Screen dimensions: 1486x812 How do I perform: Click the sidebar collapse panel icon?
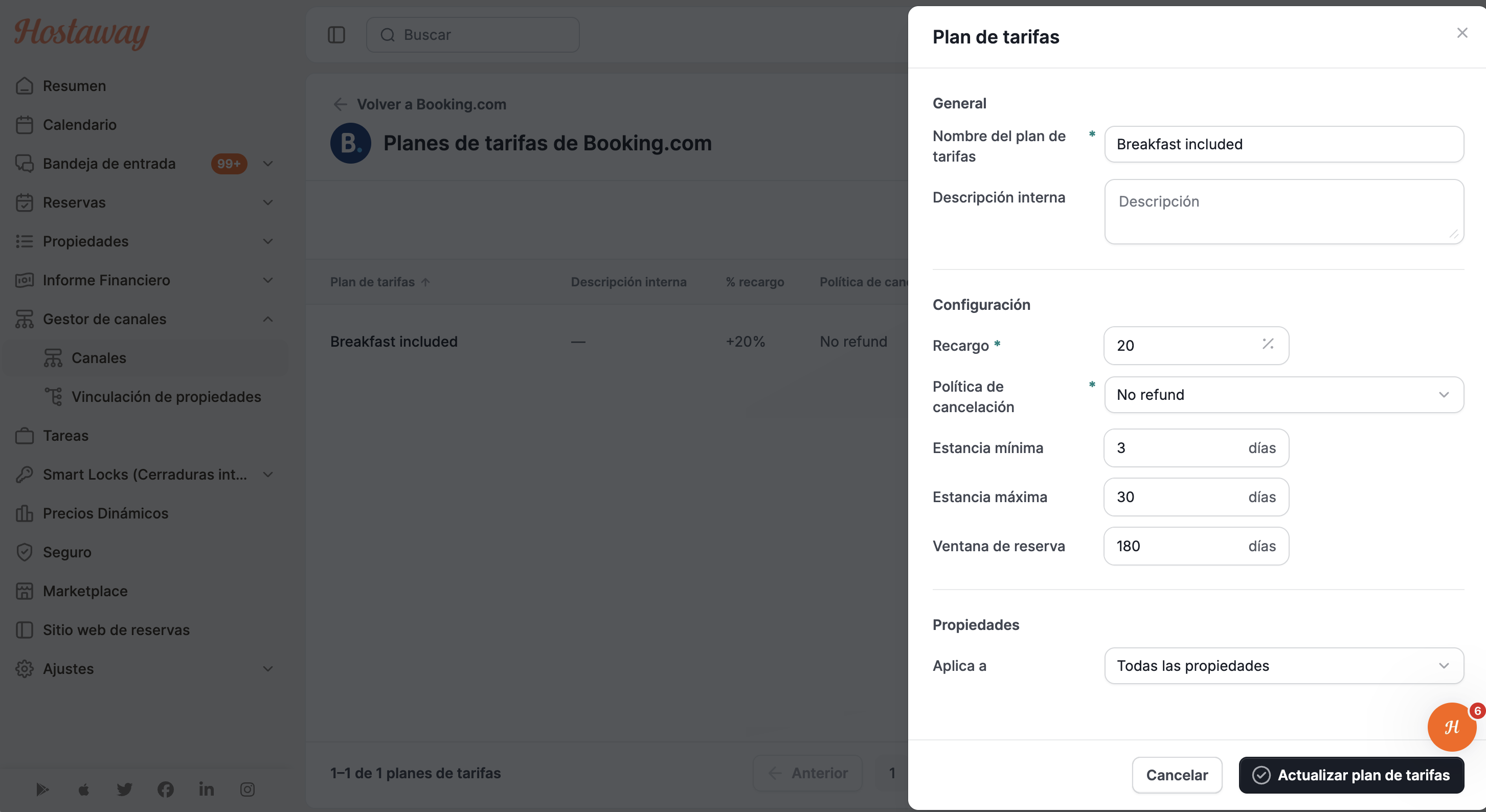(336, 35)
